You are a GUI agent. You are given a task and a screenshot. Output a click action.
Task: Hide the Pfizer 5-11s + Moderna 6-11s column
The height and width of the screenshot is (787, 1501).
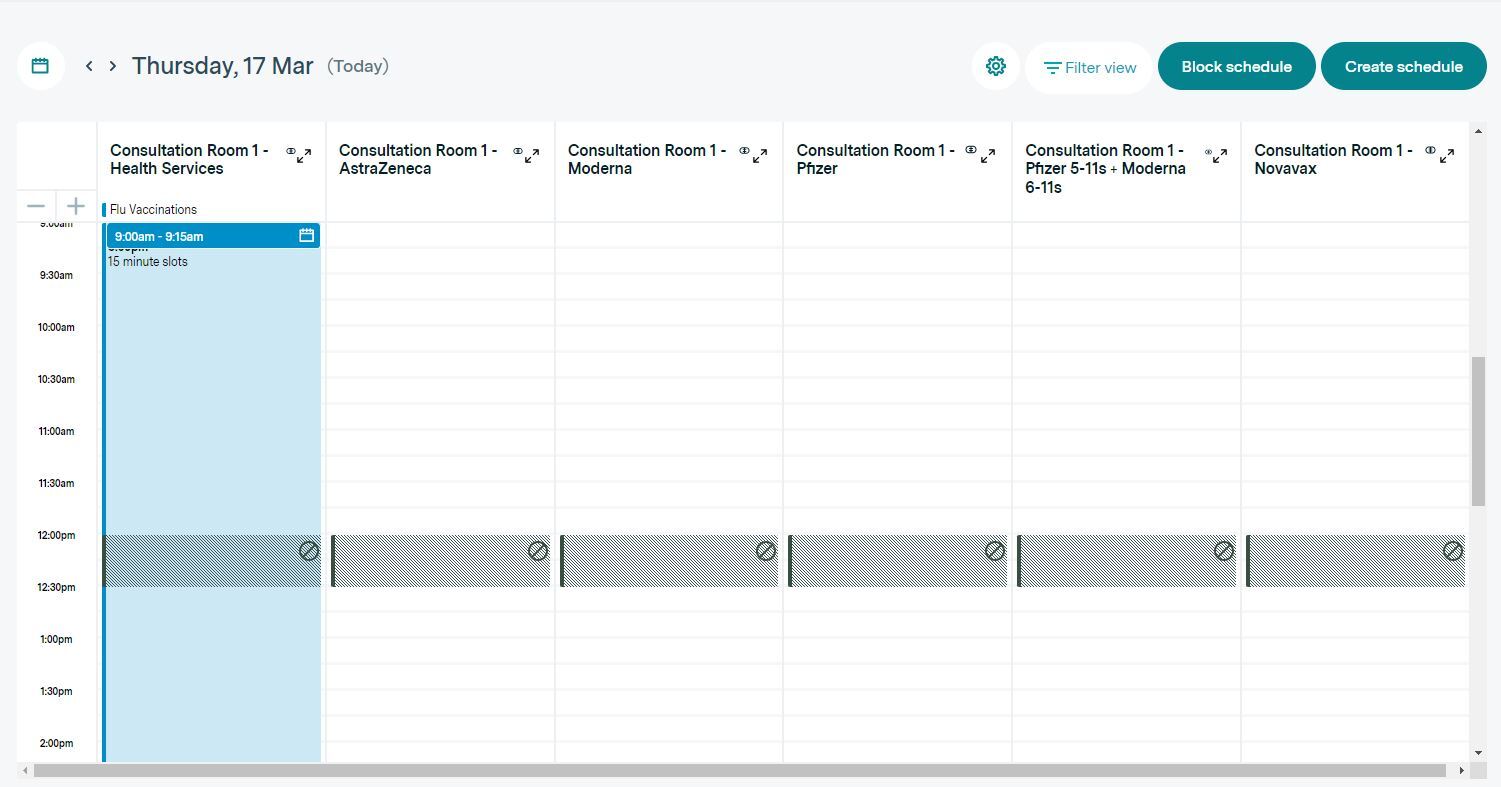pyautogui.click(x=1208, y=153)
